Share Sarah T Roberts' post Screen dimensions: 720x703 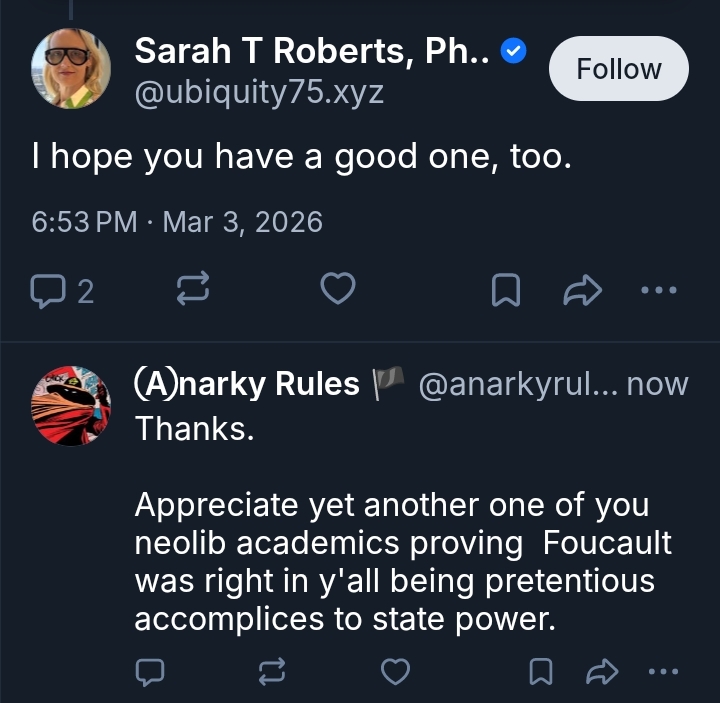(x=581, y=291)
